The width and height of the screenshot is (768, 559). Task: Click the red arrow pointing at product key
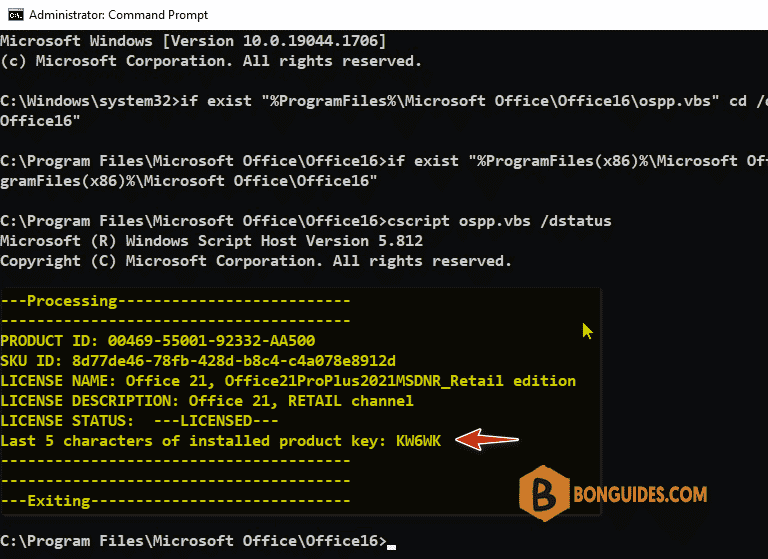pyautogui.click(x=487, y=439)
